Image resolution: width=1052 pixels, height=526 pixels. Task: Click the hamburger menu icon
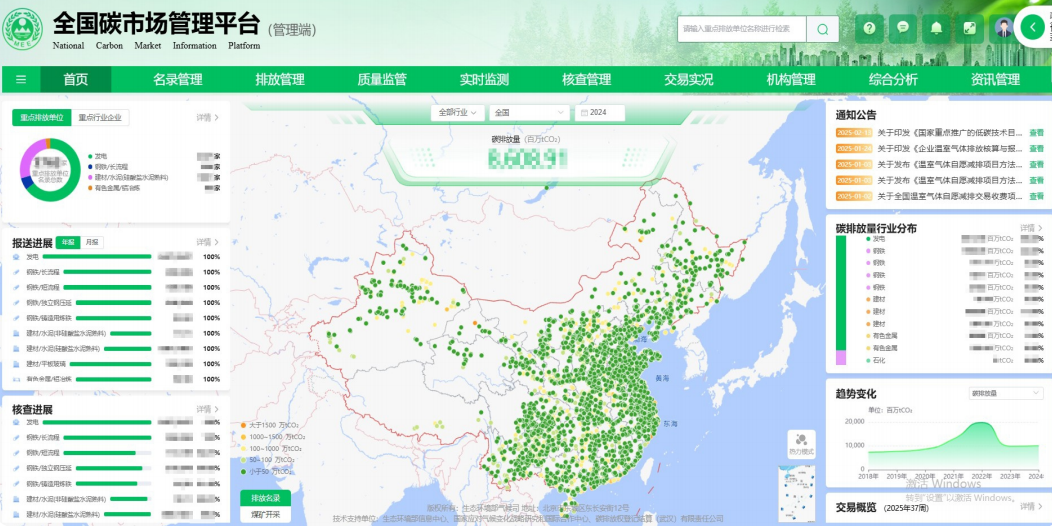(21, 80)
